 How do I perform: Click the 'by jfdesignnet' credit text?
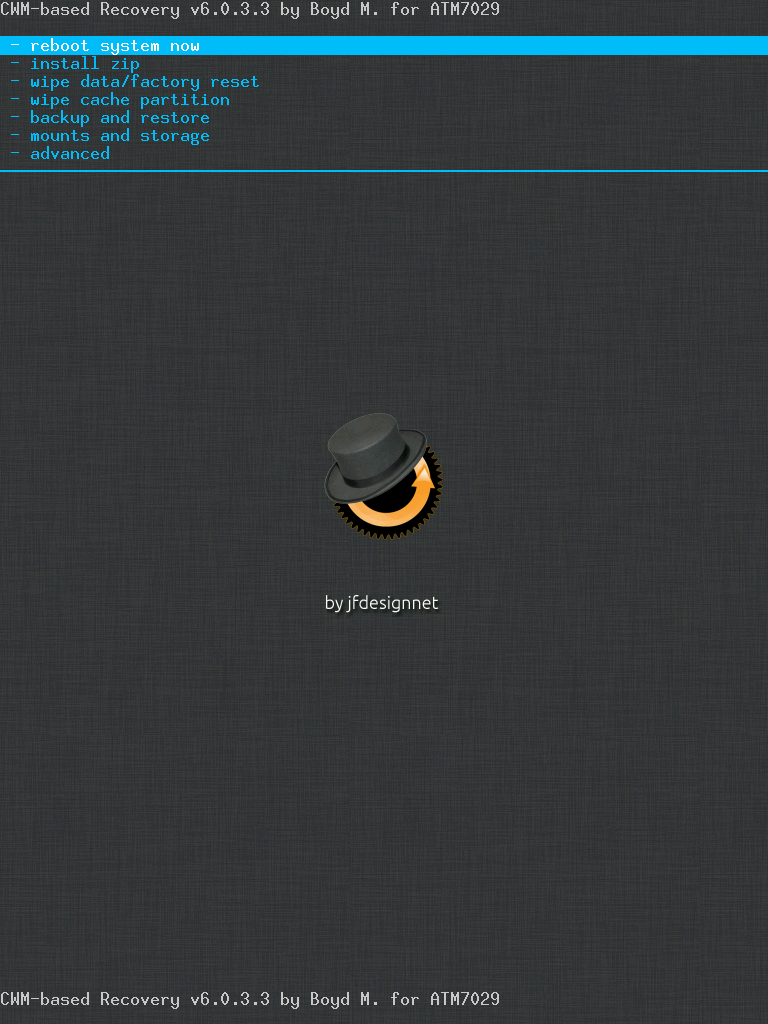pos(381,603)
